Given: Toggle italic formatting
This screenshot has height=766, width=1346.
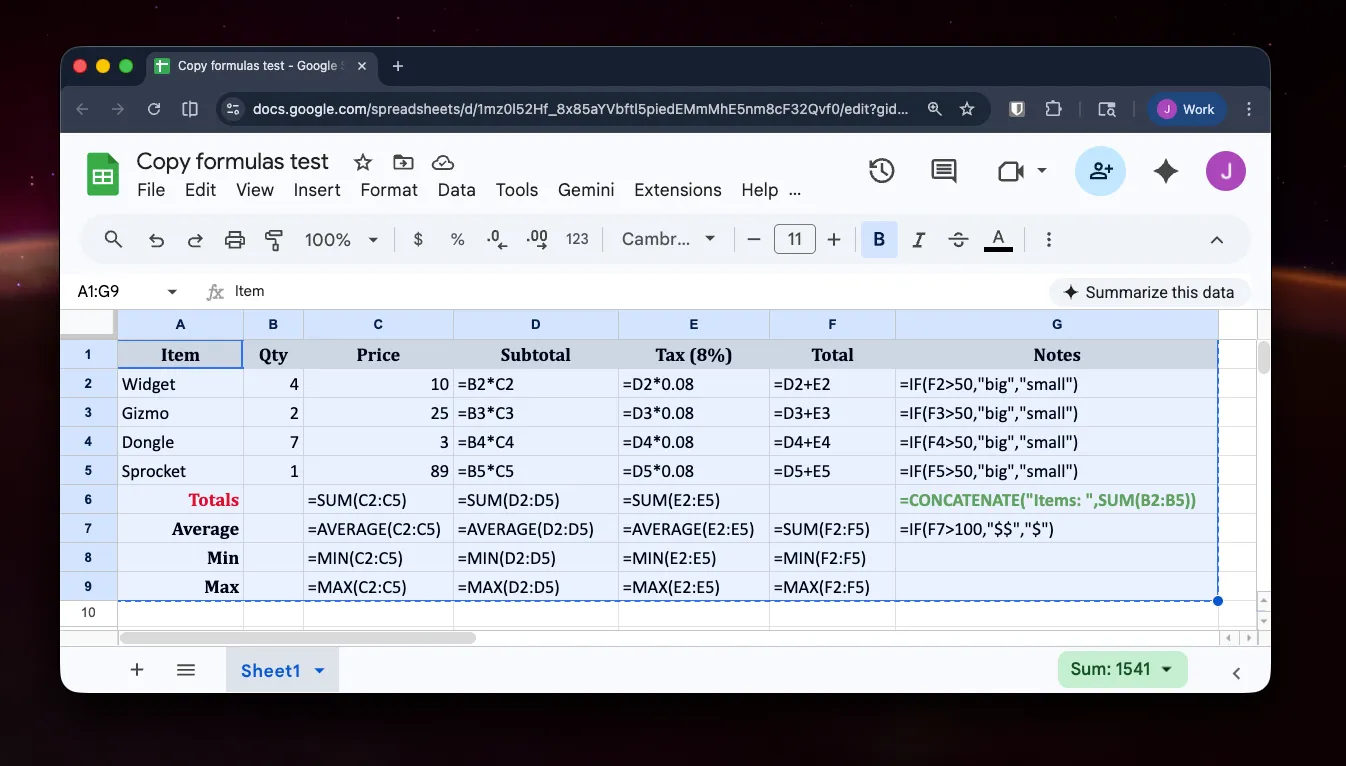Looking at the screenshot, I should click(x=918, y=240).
